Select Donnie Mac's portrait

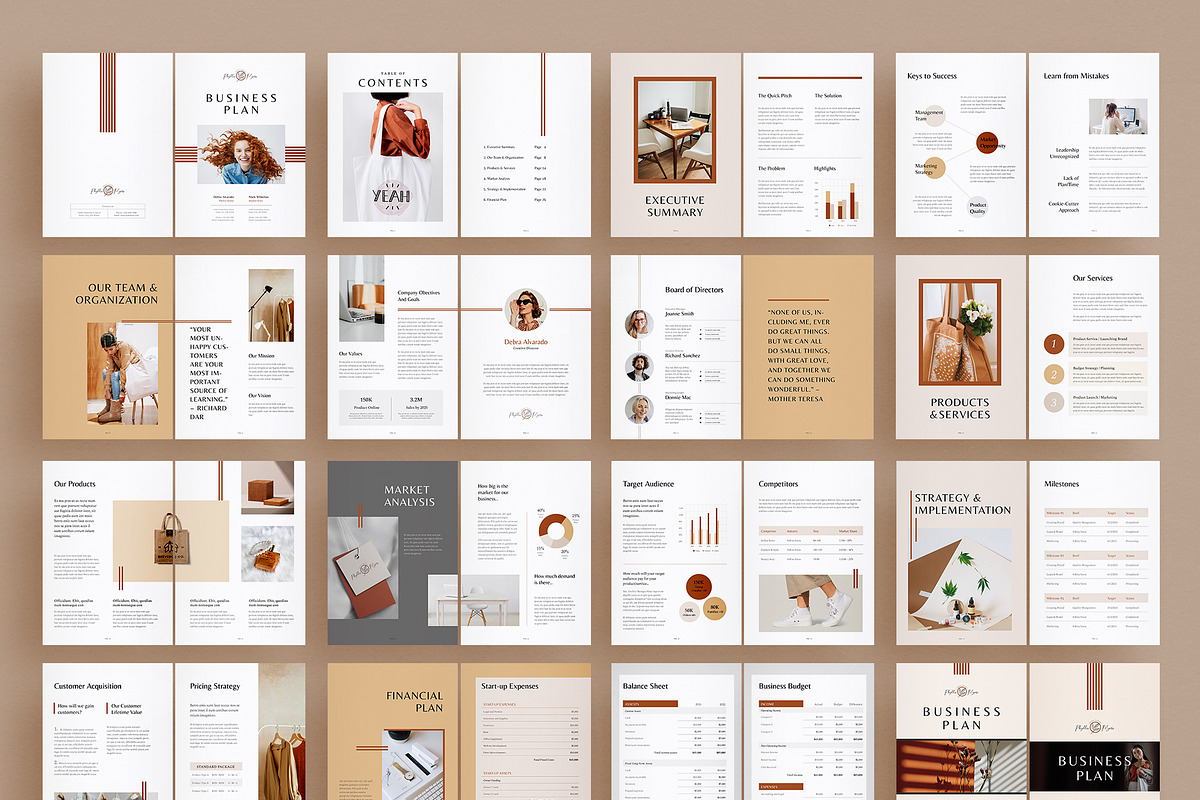click(x=640, y=409)
